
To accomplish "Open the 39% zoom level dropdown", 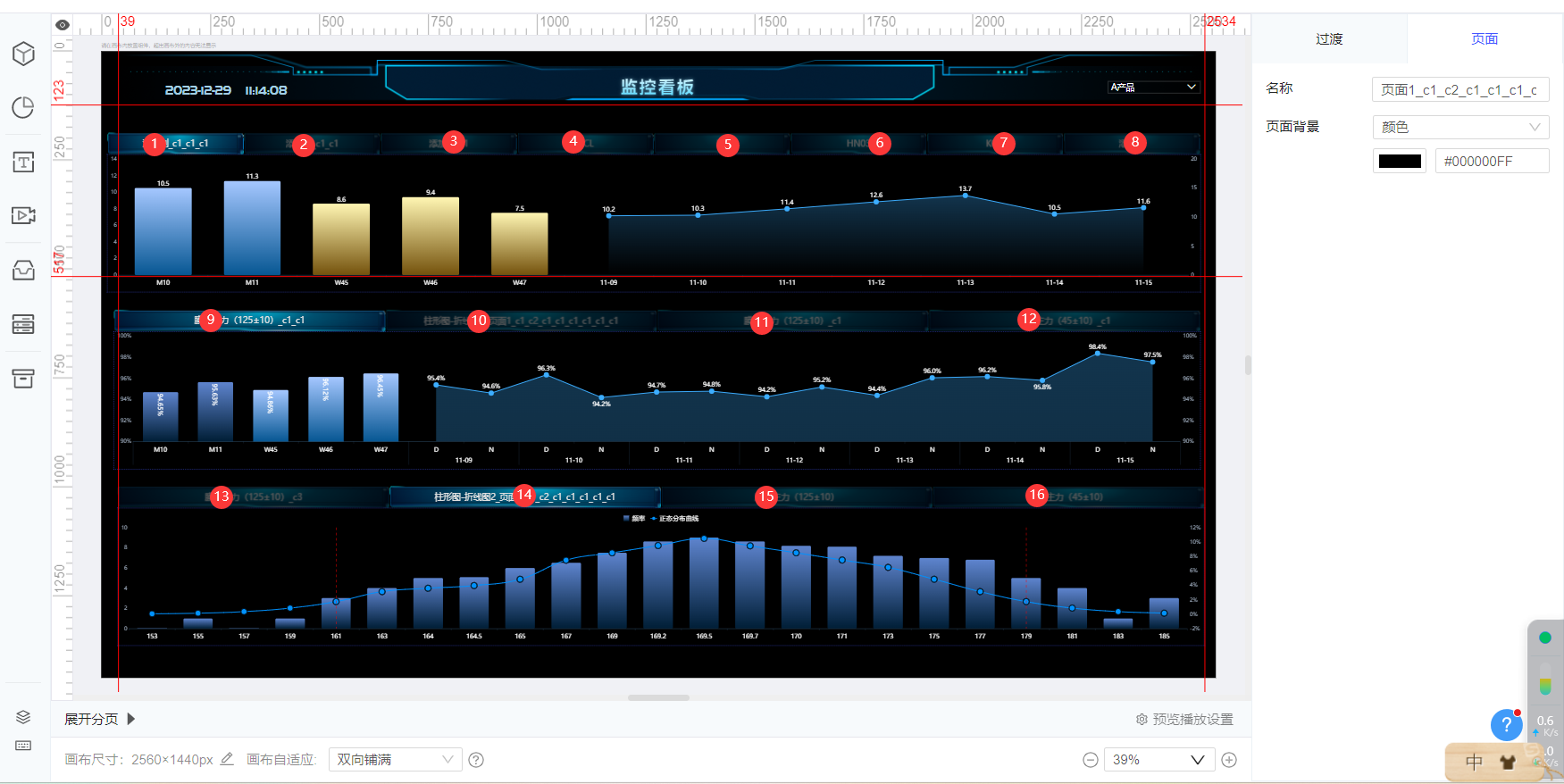I will pos(1158,760).
